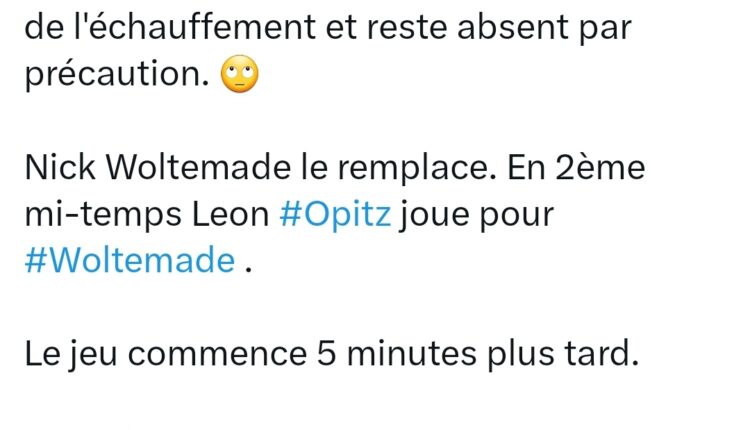Click the word 'mi-temps' in the post
750x430 pixels.
[103, 215]
